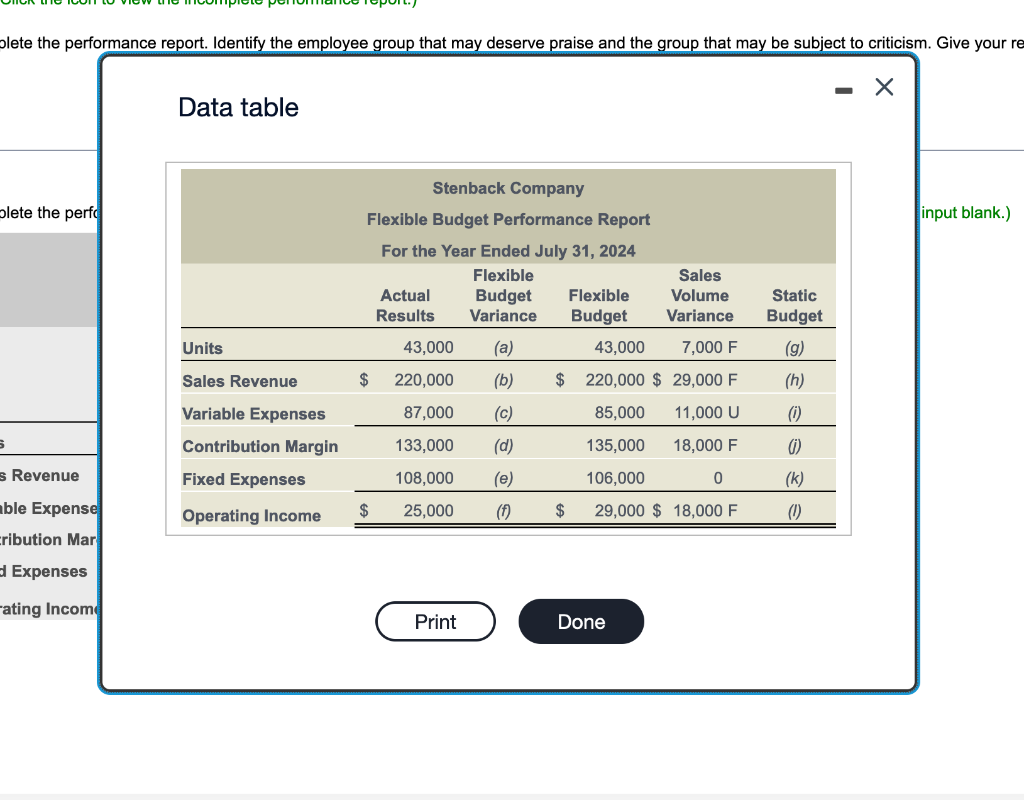Click the Stenback Company report heading
1024x800 pixels.
(508, 188)
